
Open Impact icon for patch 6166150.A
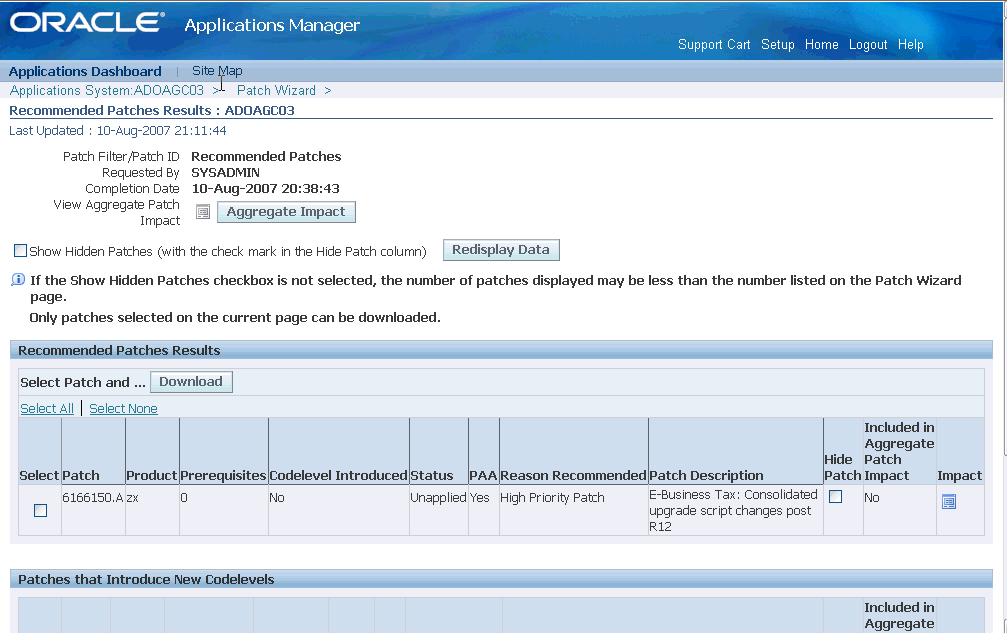949,502
